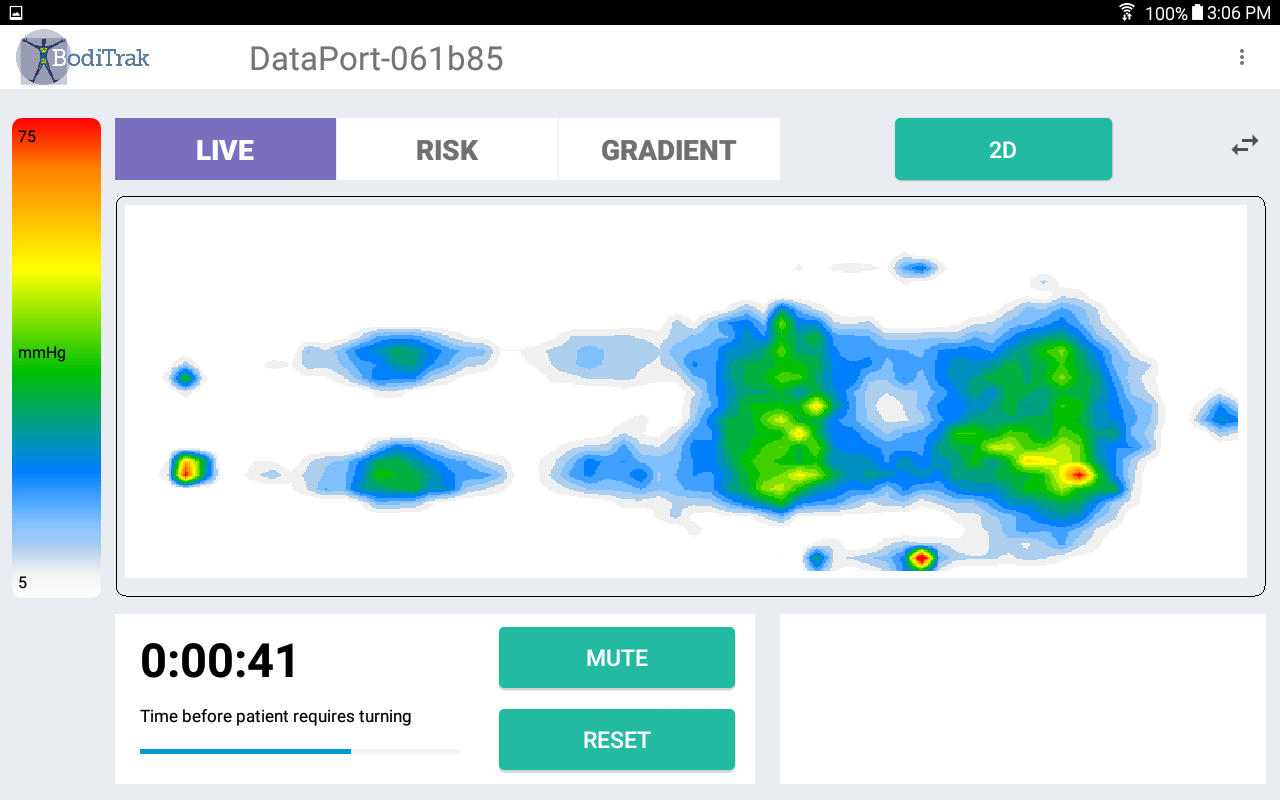This screenshot has width=1280, height=800.
Task: Mute the turning alarm
Action: click(x=616, y=658)
